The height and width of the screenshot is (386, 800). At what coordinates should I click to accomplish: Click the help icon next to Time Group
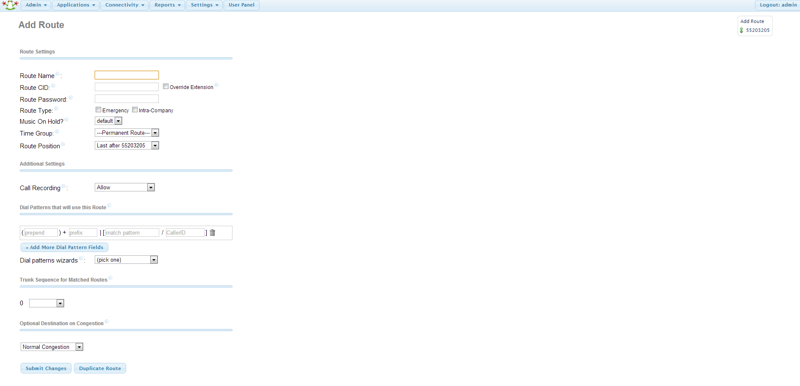tap(57, 132)
